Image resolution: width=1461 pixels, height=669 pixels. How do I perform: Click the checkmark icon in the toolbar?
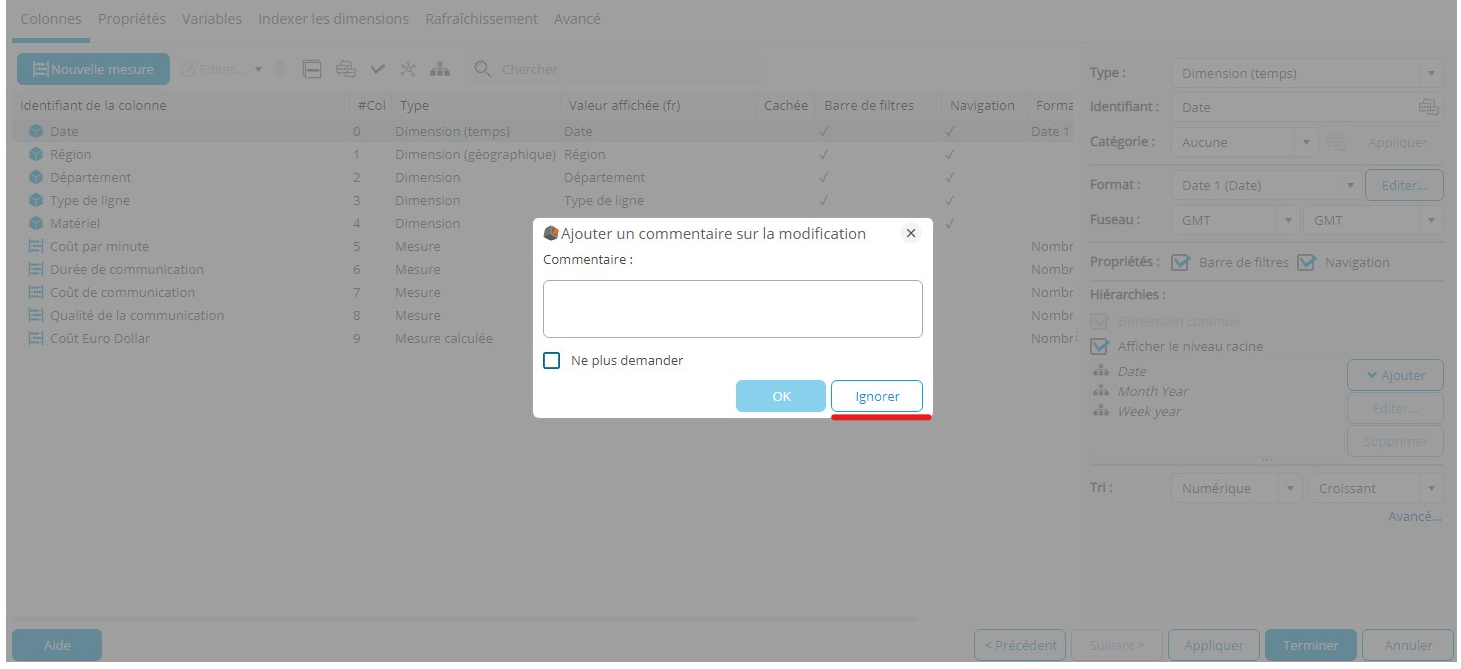coord(378,69)
